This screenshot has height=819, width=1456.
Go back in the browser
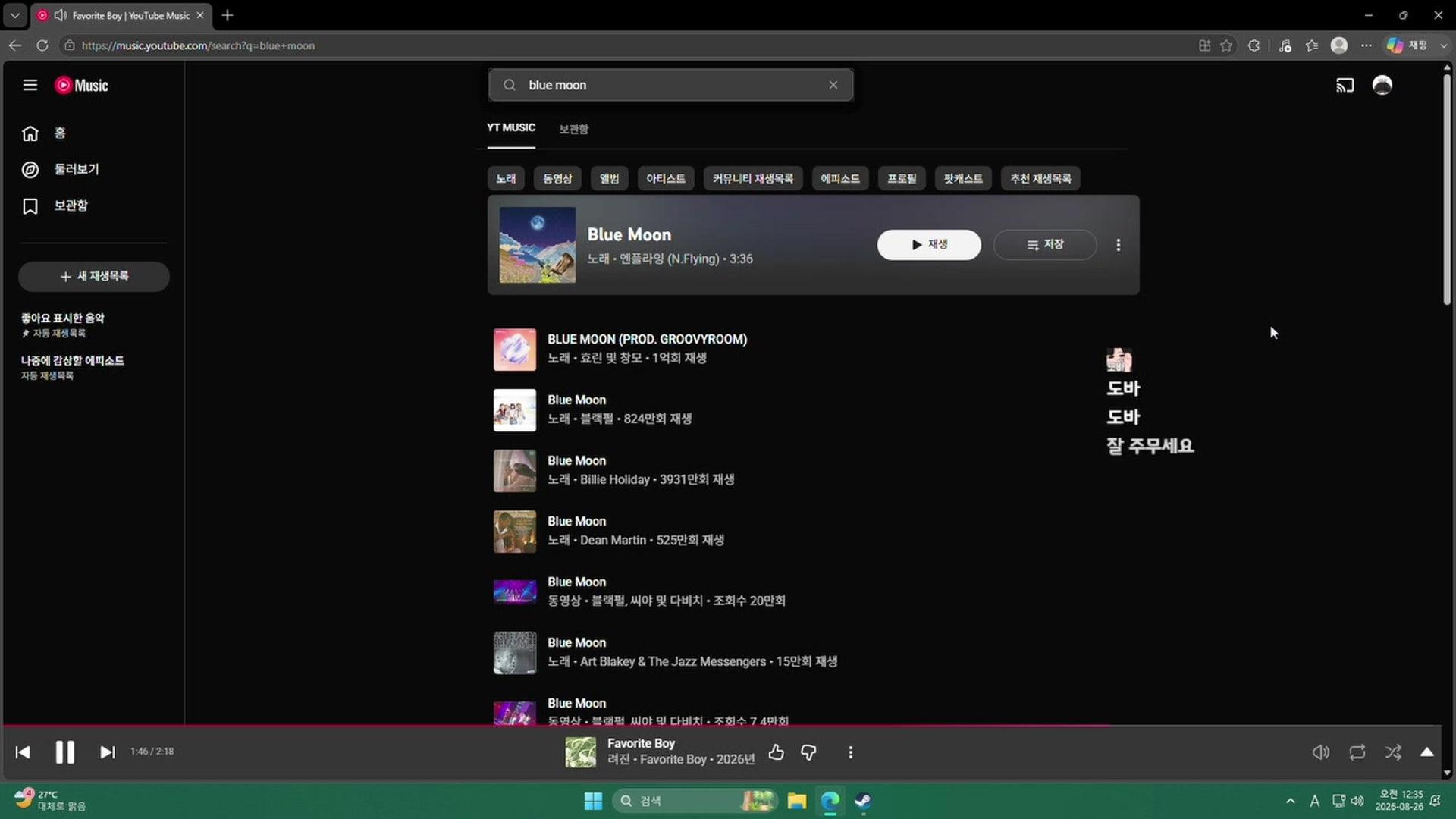15,45
